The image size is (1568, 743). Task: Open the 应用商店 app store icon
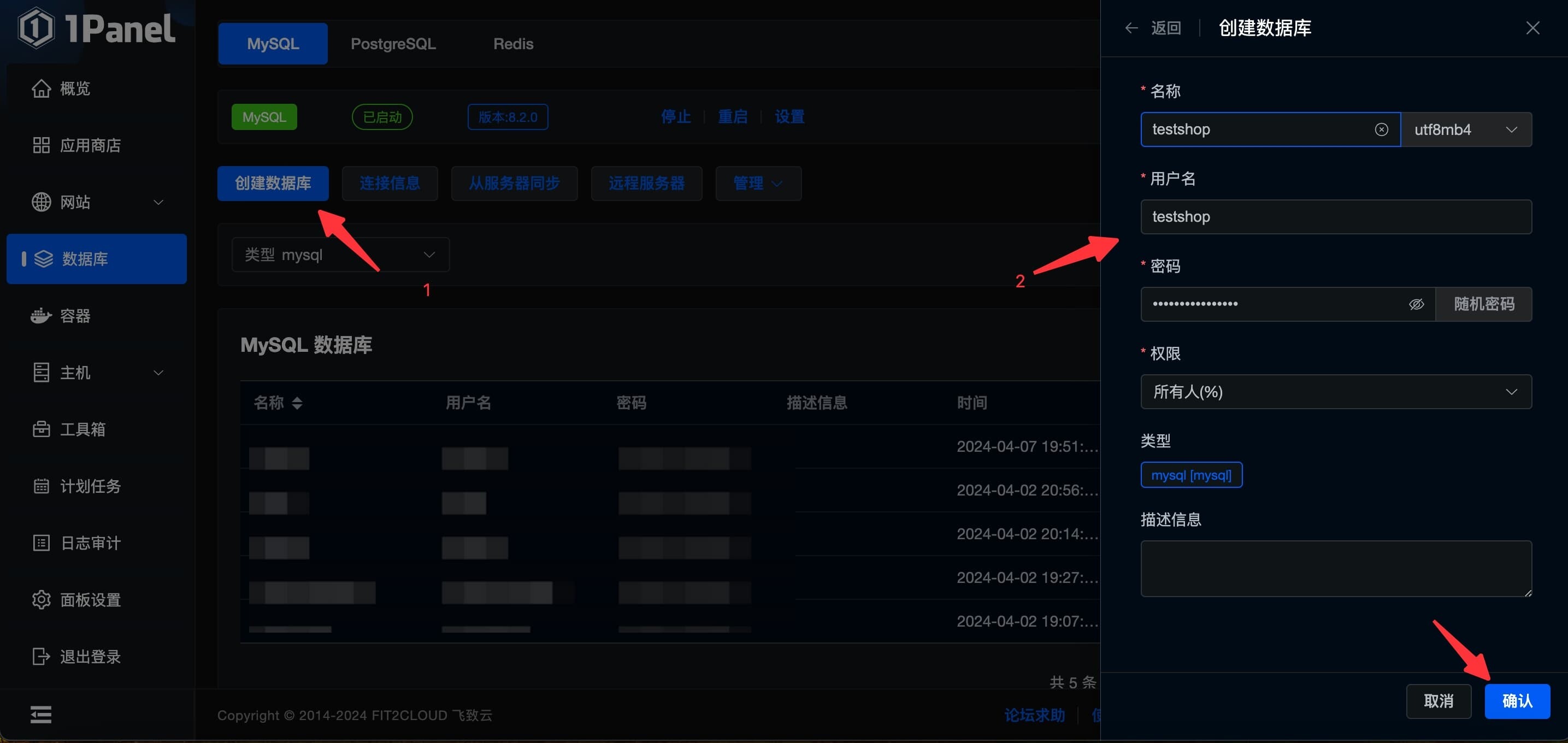(41, 145)
